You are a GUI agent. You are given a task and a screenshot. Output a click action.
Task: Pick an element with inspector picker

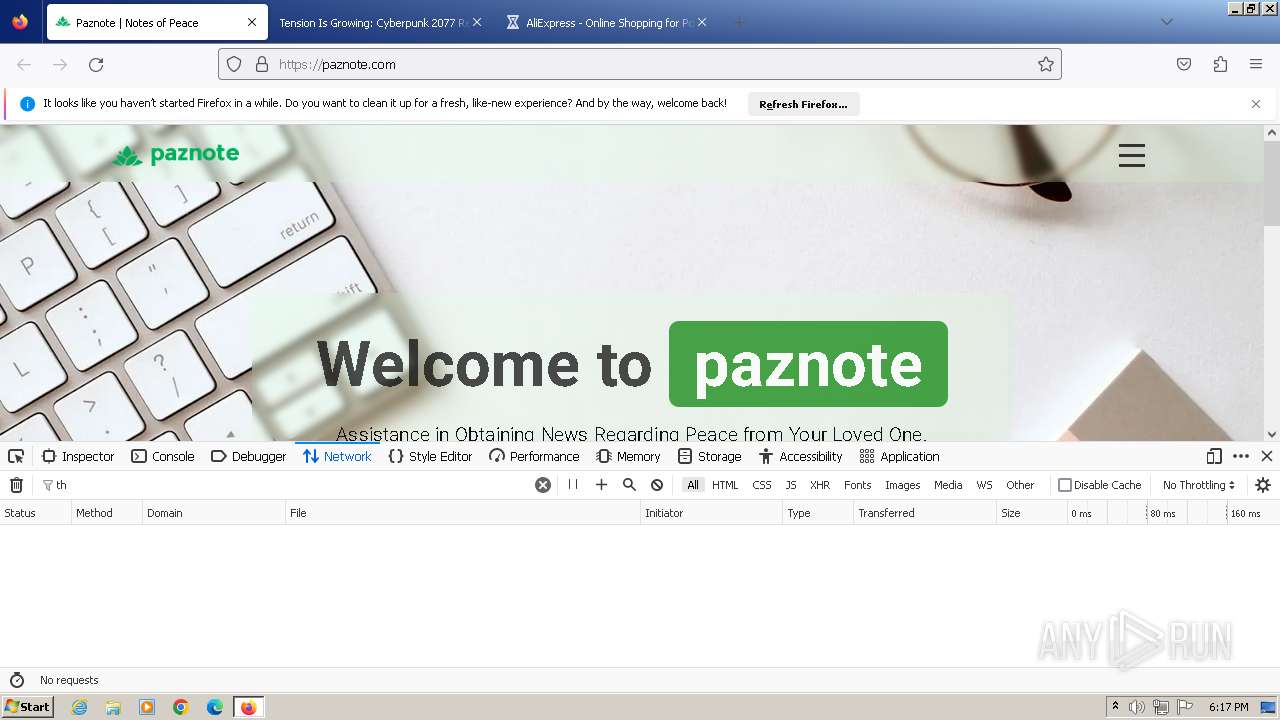(x=16, y=456)
